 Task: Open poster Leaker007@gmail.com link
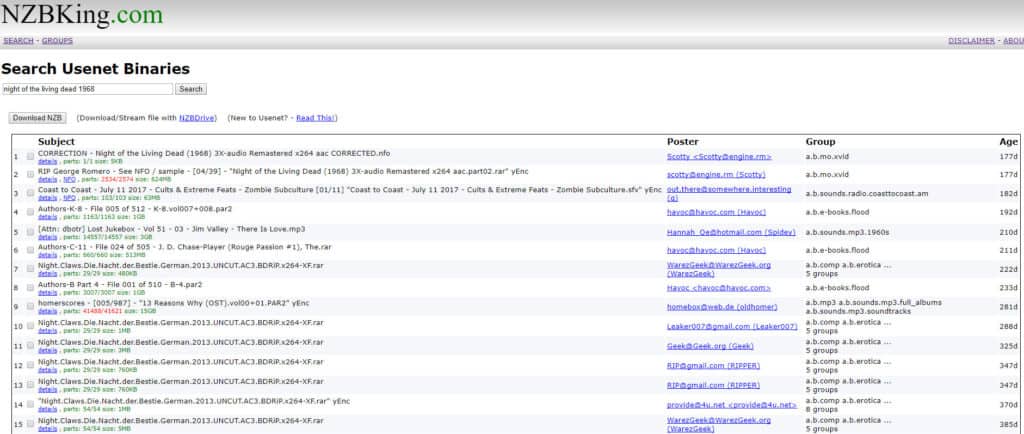[x=732, y=326]
